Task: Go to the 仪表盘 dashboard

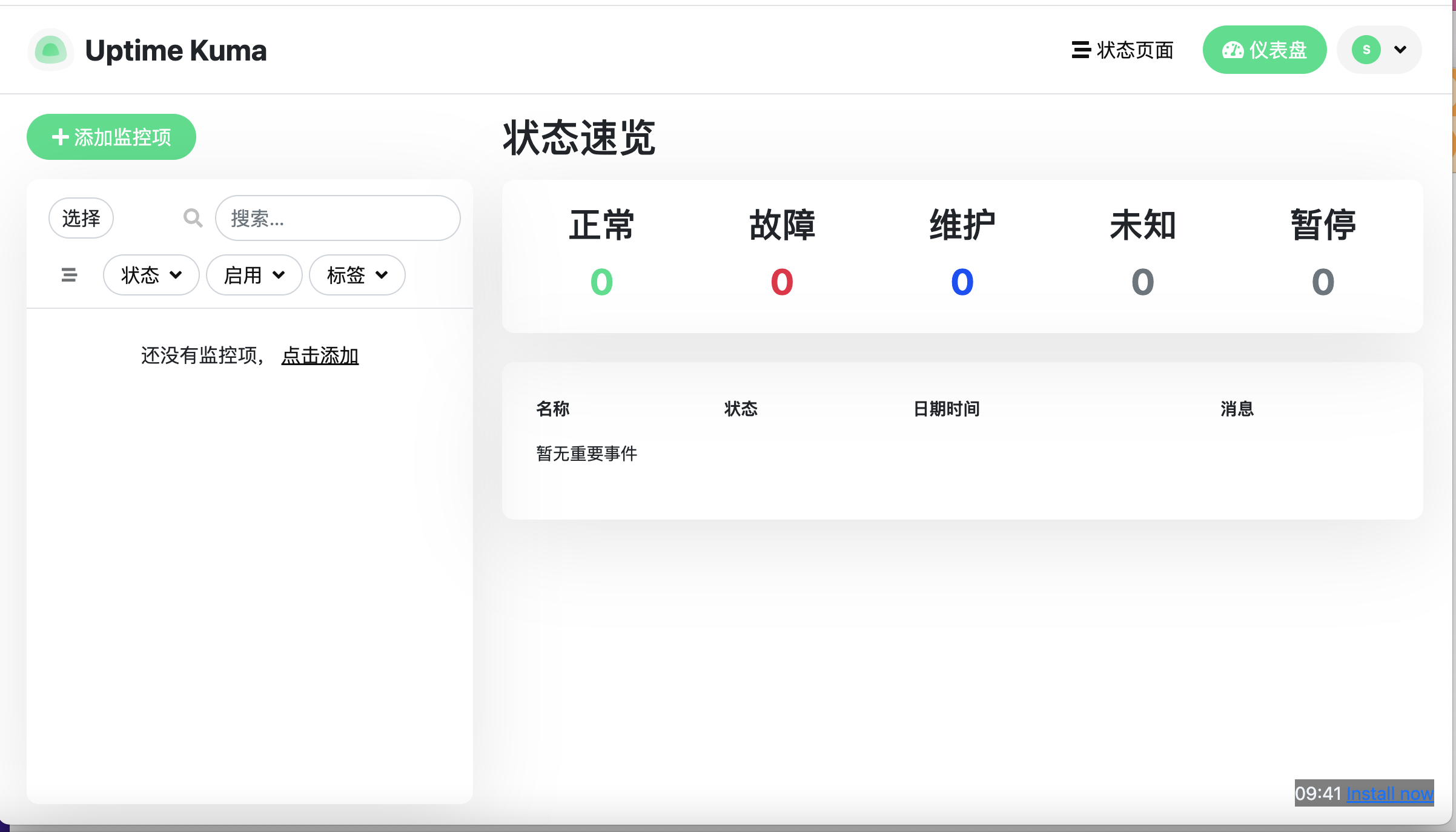Action: [x=1265, y=50]
